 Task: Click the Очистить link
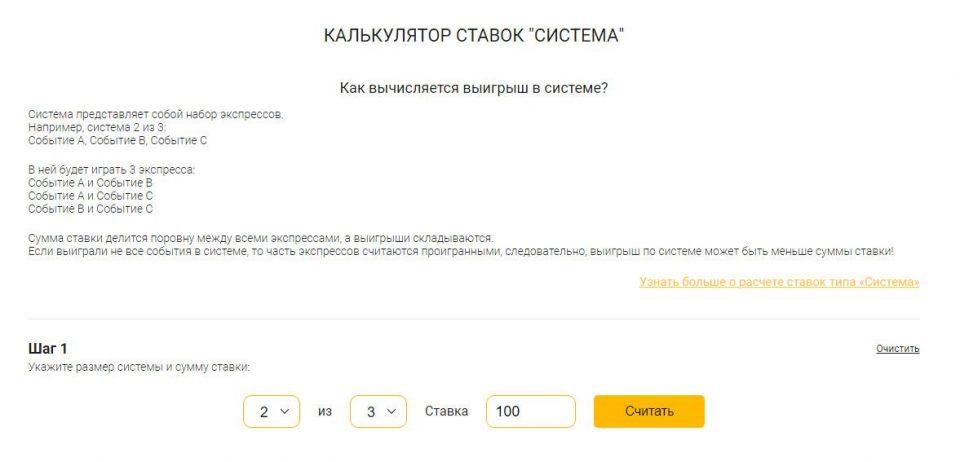click(897, 349)
